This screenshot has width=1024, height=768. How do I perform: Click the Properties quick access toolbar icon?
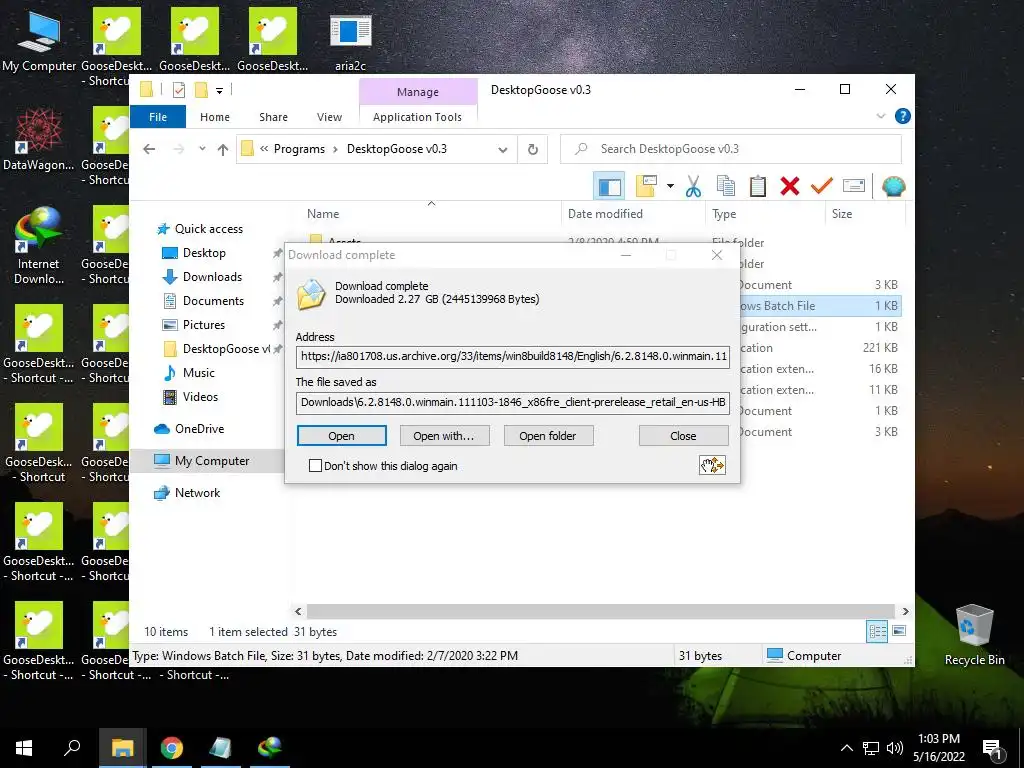pos(178,90)
